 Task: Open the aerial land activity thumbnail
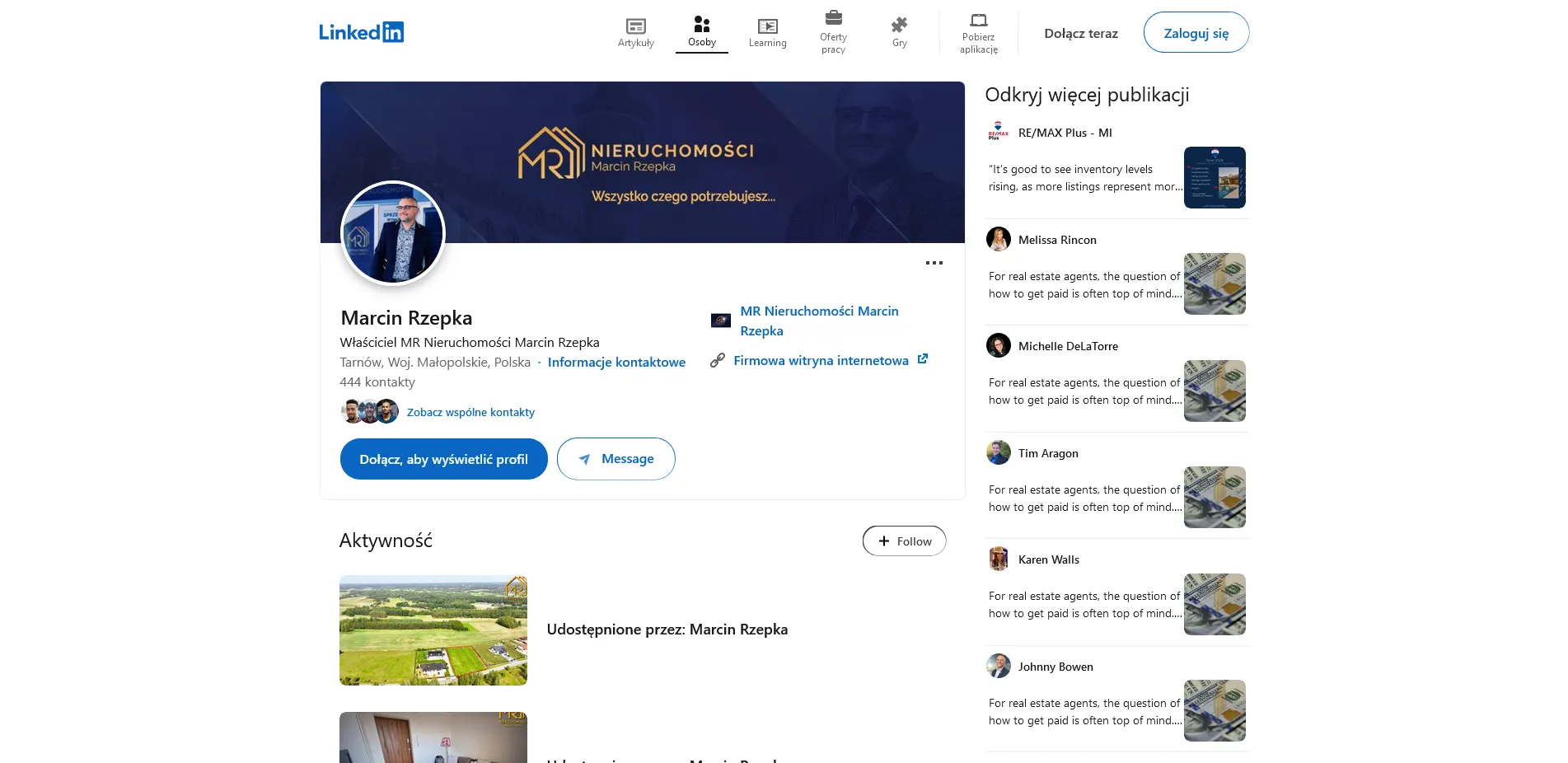click(433, 630)
